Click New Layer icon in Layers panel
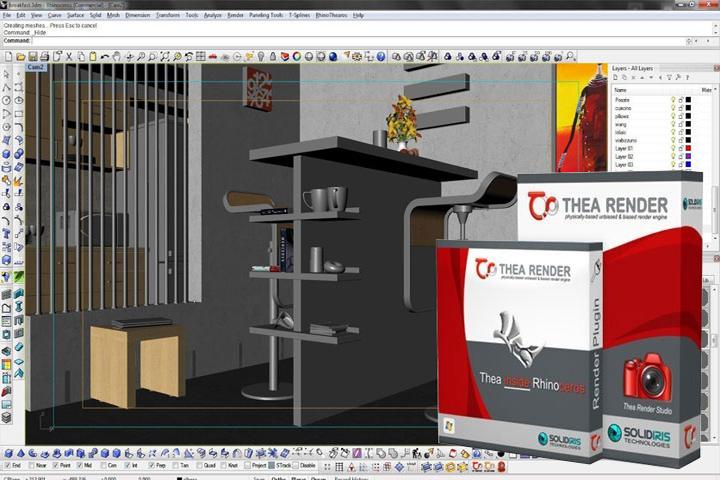Screen dimensions: 720x480 coord(616,78)
